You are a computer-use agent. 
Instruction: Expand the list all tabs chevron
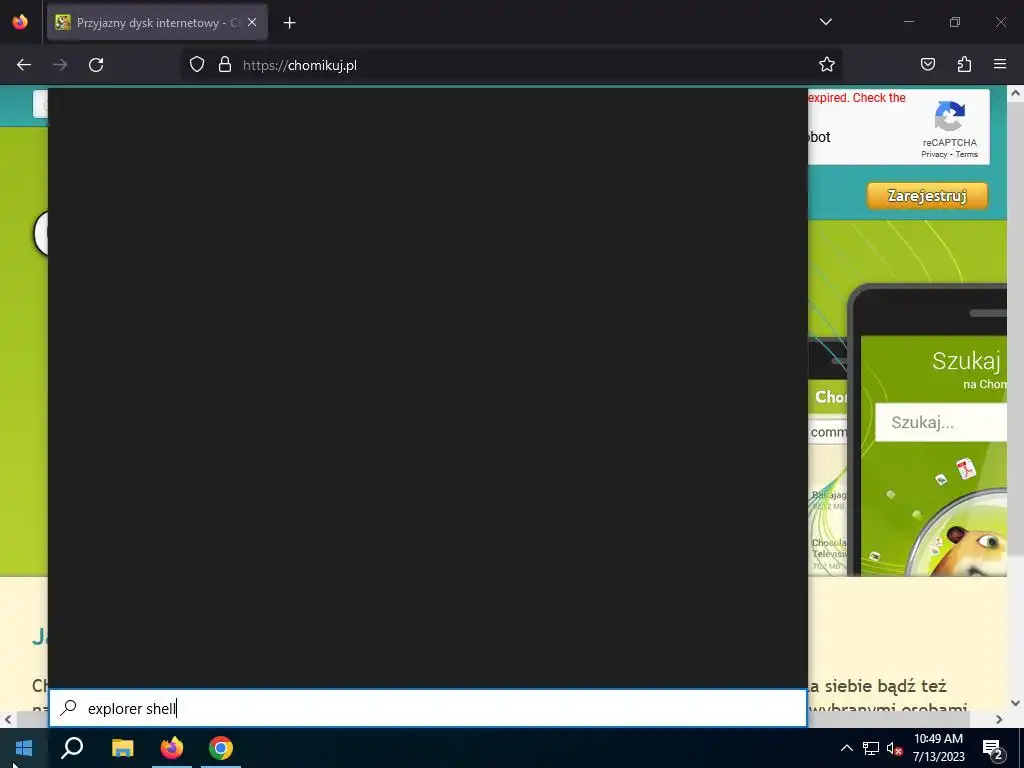825,22
